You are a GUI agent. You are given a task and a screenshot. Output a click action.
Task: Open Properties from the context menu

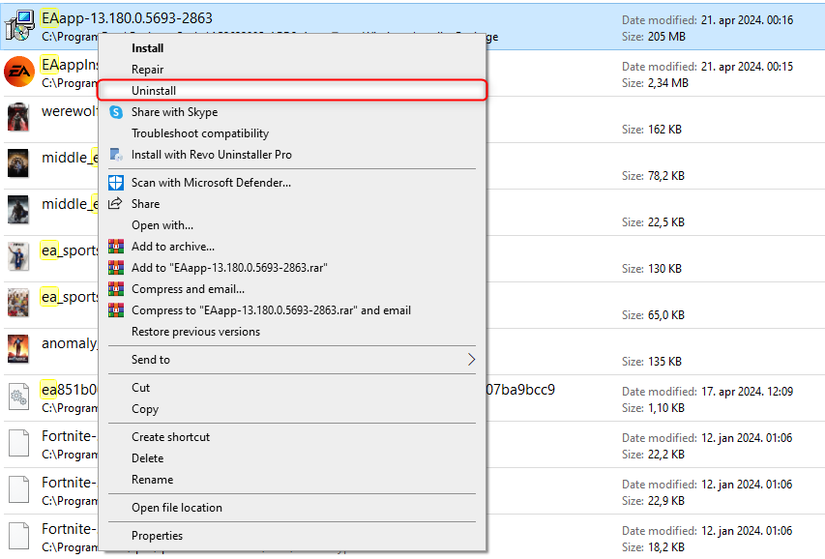[157, 536]
